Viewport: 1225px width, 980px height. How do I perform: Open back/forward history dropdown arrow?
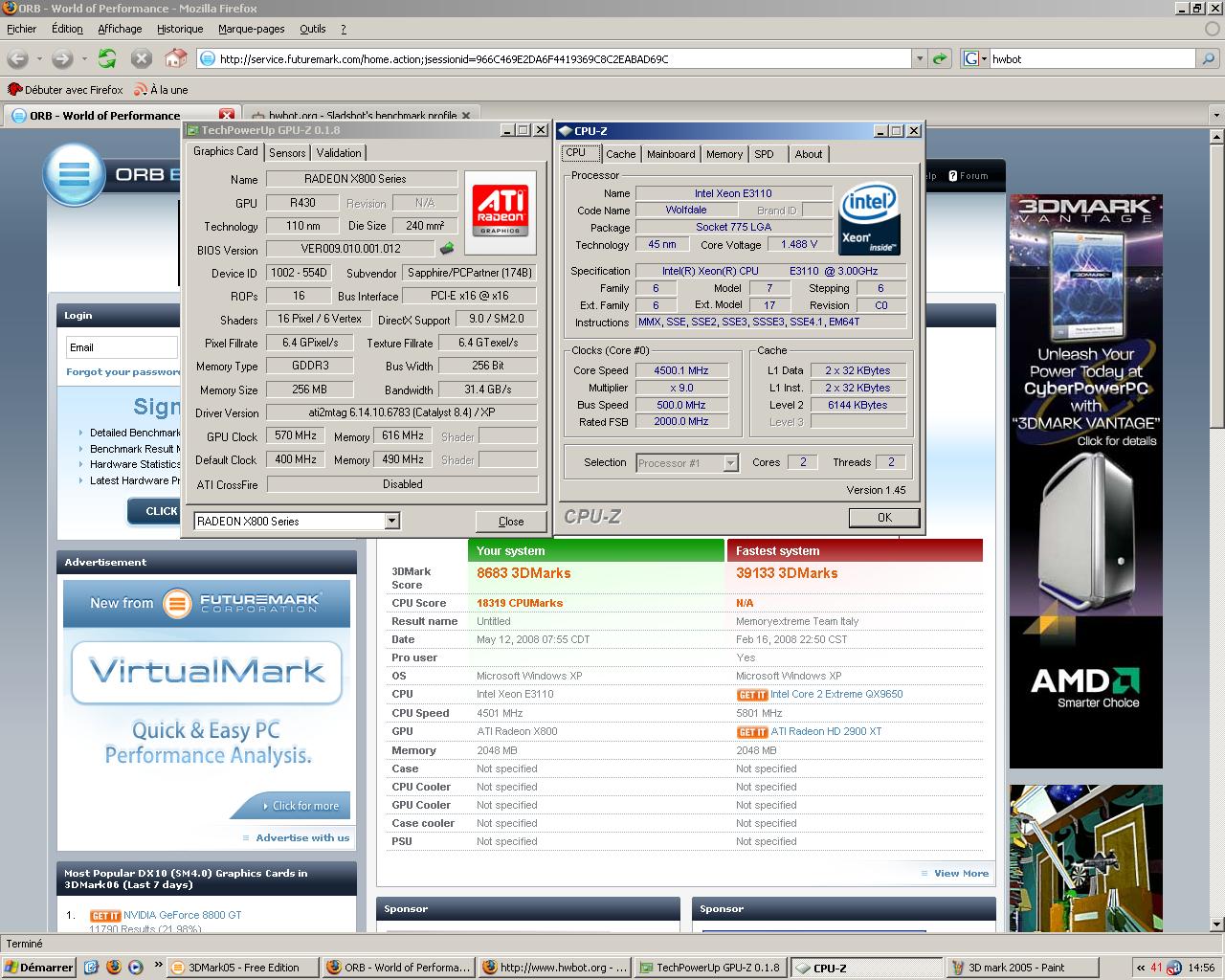point(83,59)
